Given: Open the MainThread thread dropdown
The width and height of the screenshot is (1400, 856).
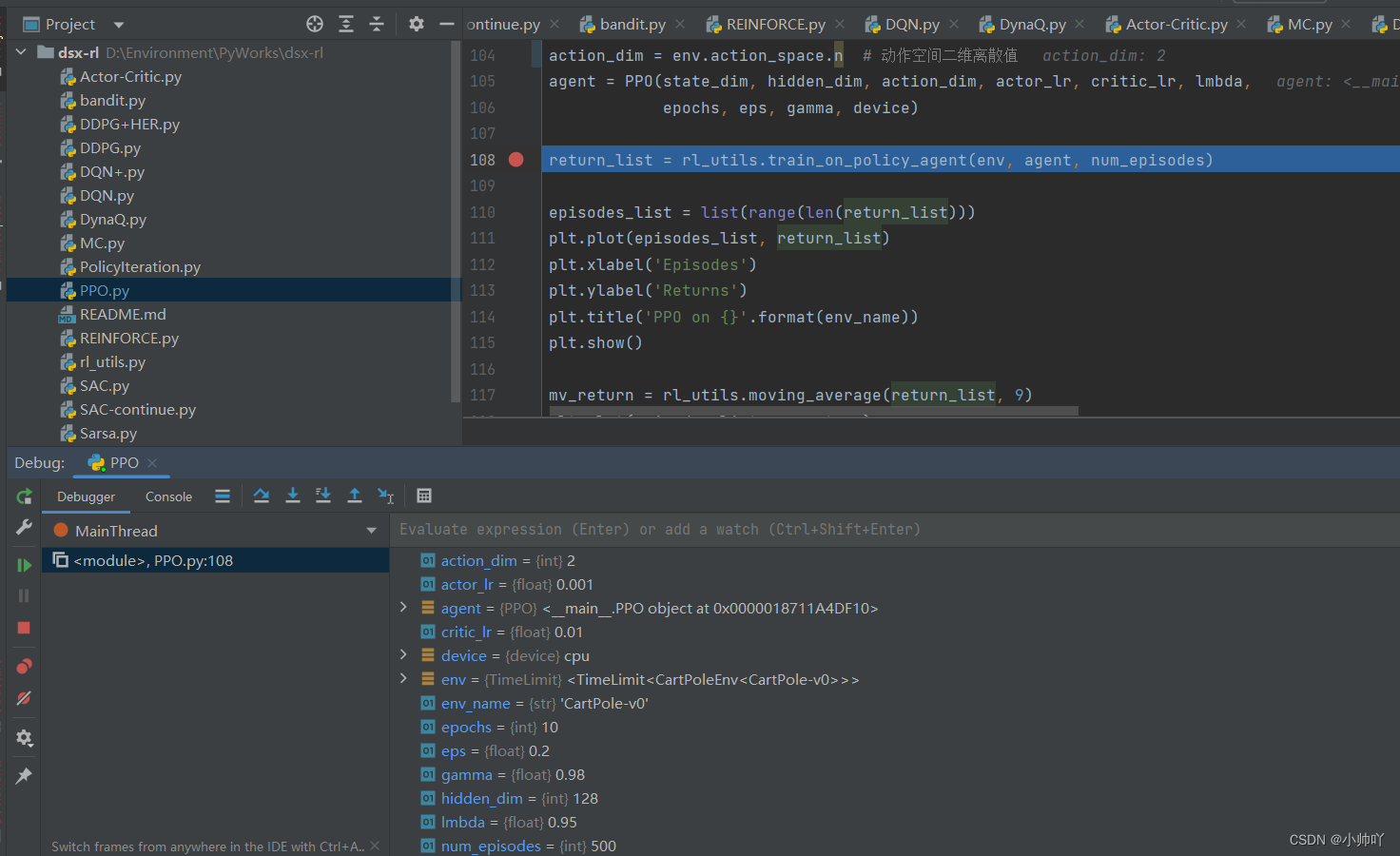Looking at the screenshot, I should pos(371,531).
